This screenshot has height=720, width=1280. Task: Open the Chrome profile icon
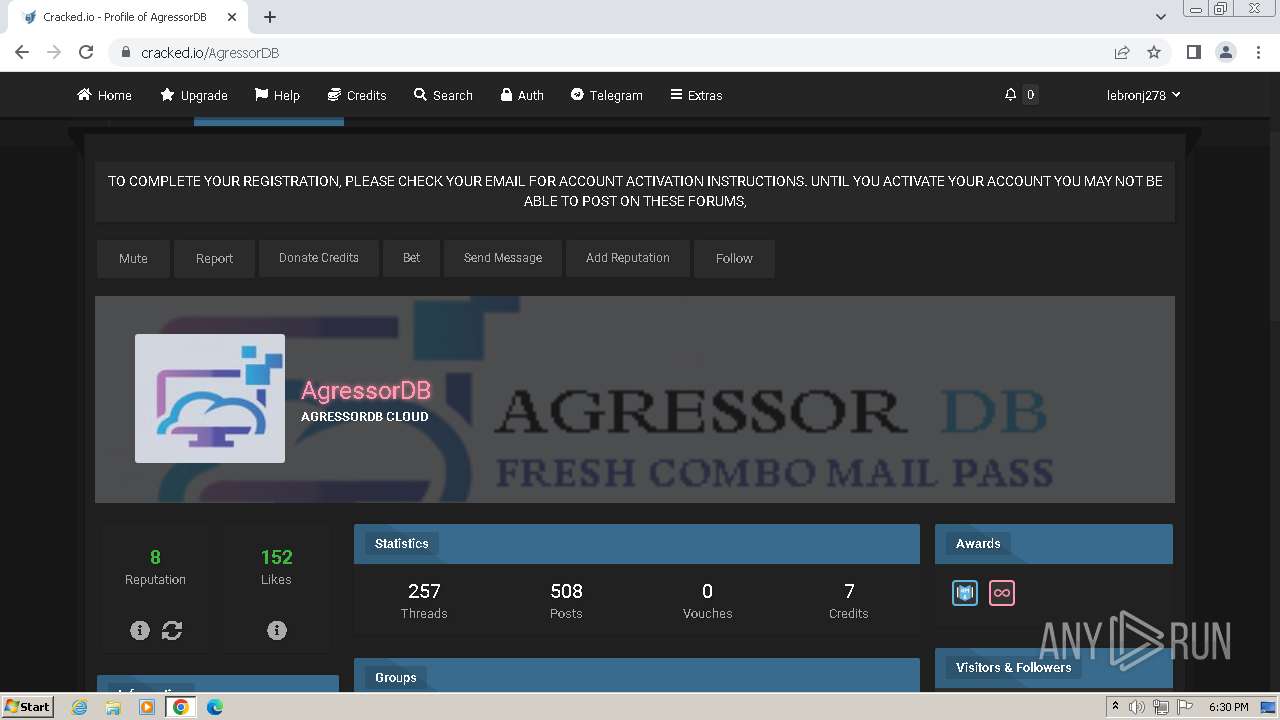(1225, 52)
